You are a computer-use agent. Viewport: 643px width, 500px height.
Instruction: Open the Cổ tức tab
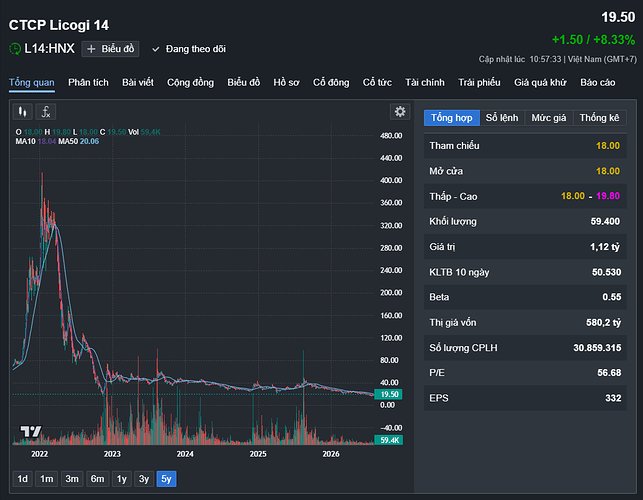pos(377,83)
